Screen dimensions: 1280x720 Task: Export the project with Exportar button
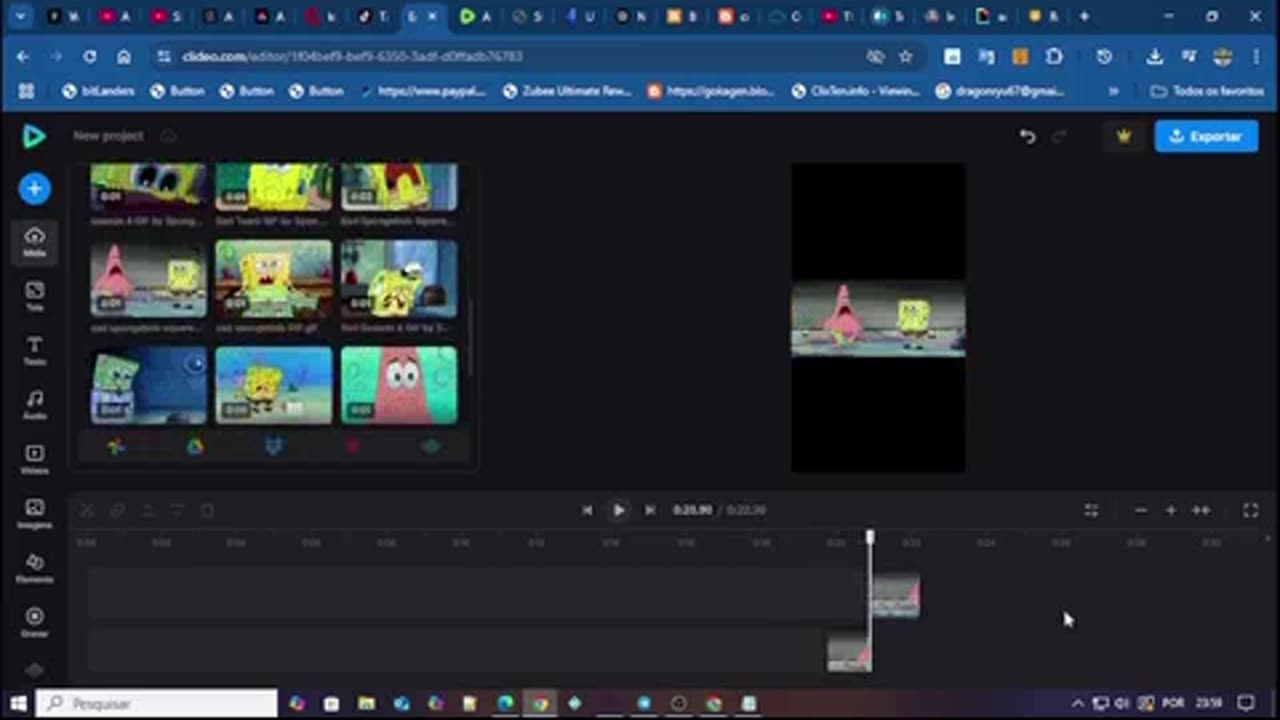(x=1206, y=136)
